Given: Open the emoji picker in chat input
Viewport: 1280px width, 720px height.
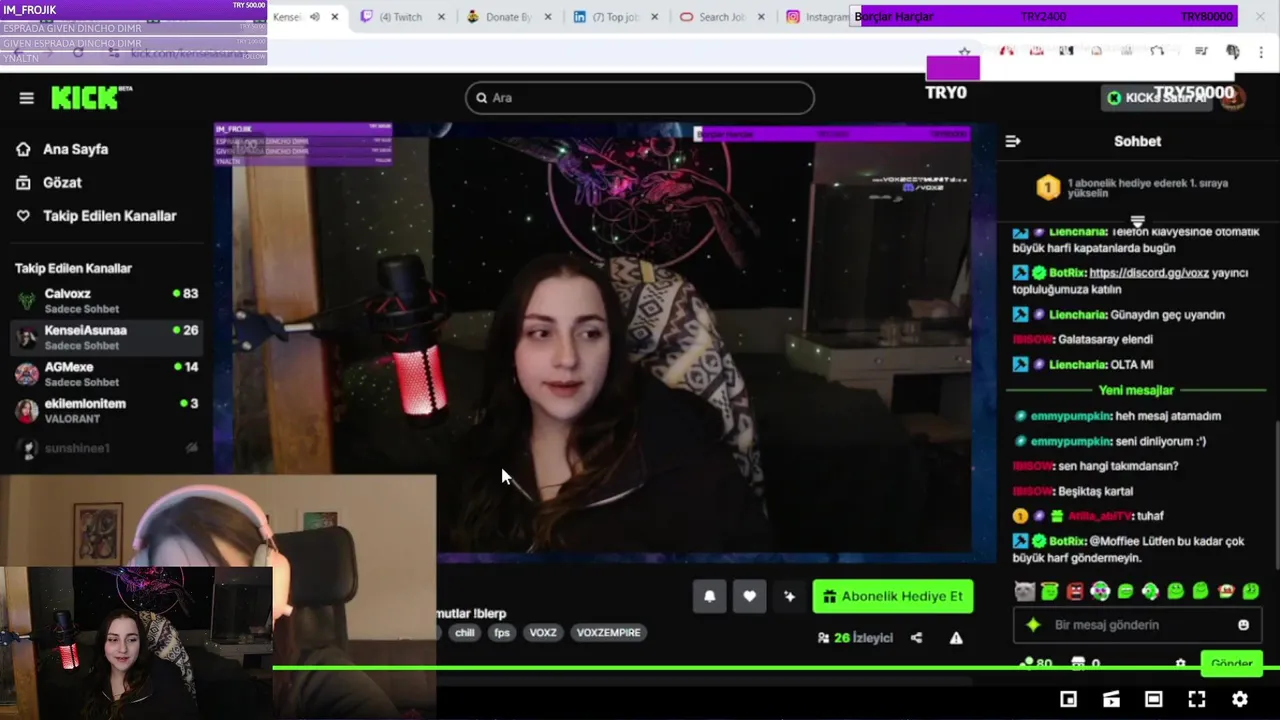Looking at the screenshot, I should 1243,625.
